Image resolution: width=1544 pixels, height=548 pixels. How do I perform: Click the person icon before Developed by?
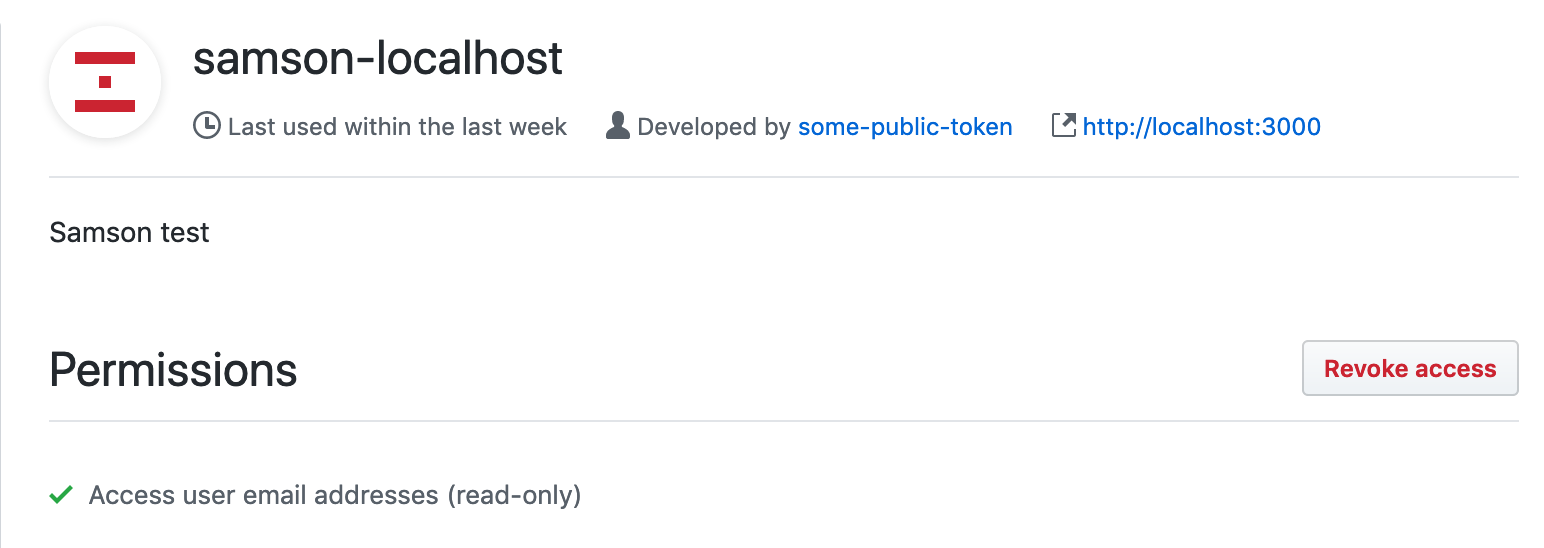point(618,127)
